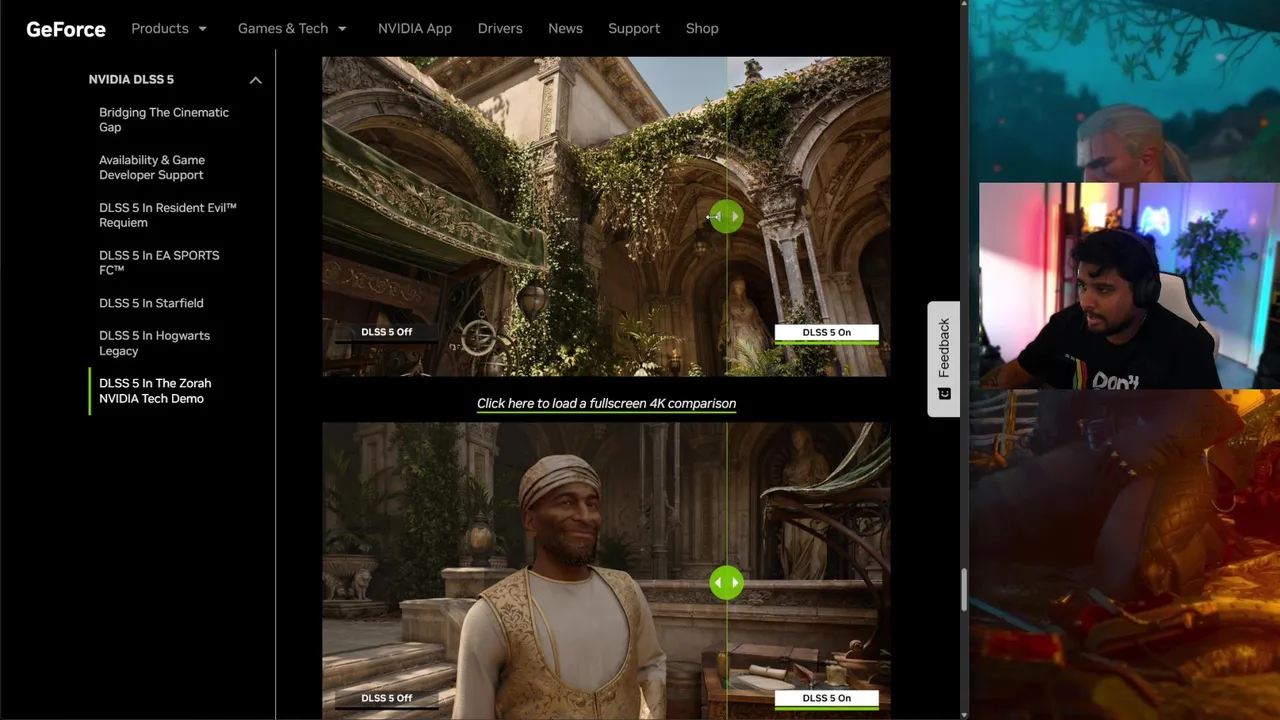Image resolution: width=1280 pixels, height=720 pixels.
Task: Jump to Bridging The Cinematic Gap section
Action: (x=164, y=120)
